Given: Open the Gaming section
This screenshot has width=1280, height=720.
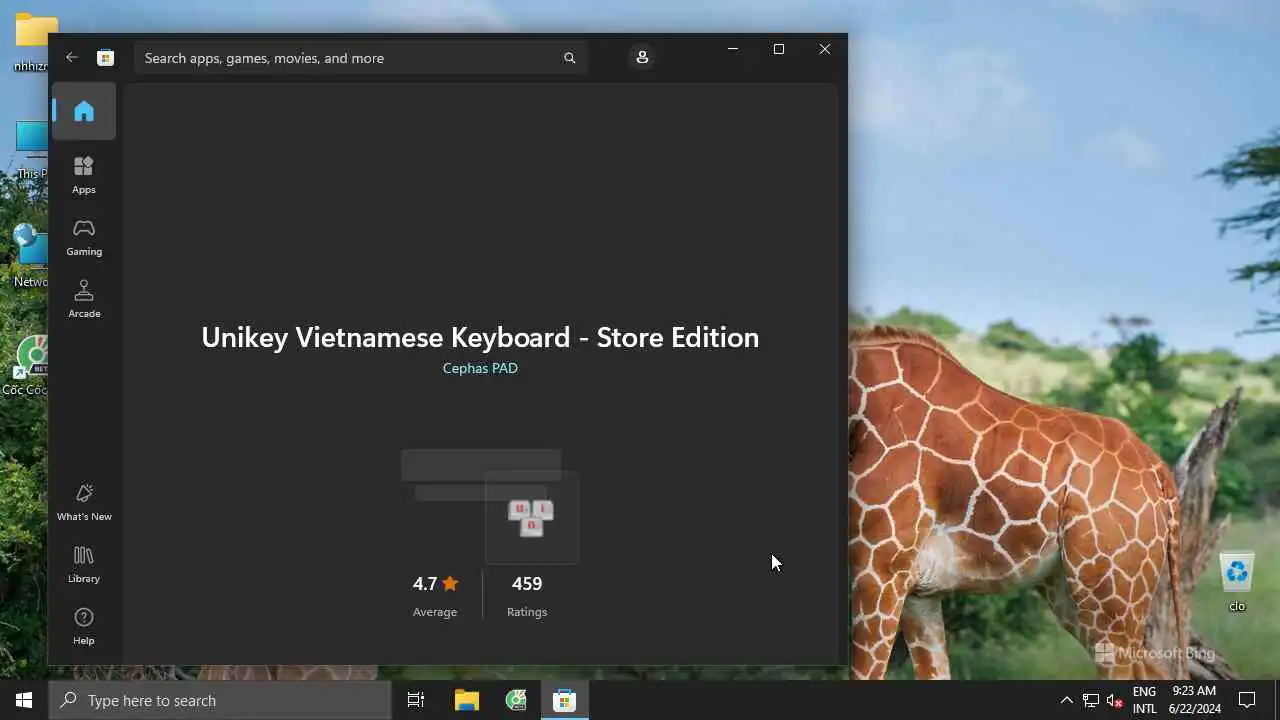Looking at the screenshot, I should pos(84,237).
